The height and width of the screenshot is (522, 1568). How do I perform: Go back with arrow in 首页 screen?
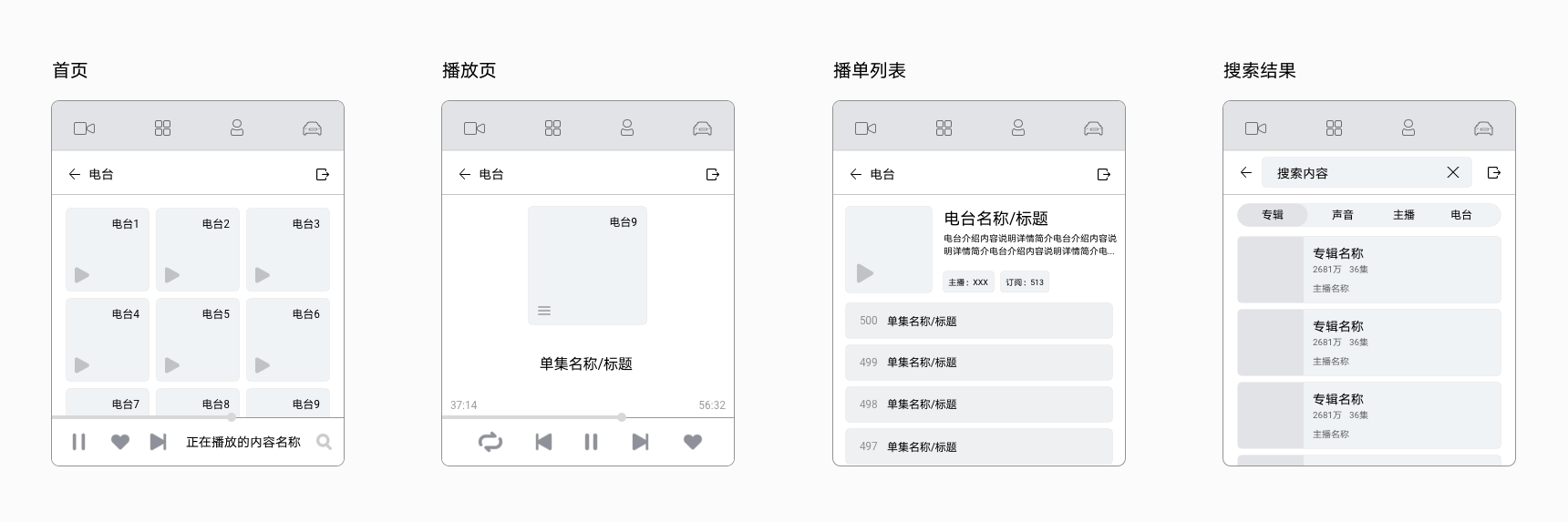(75, 174)
